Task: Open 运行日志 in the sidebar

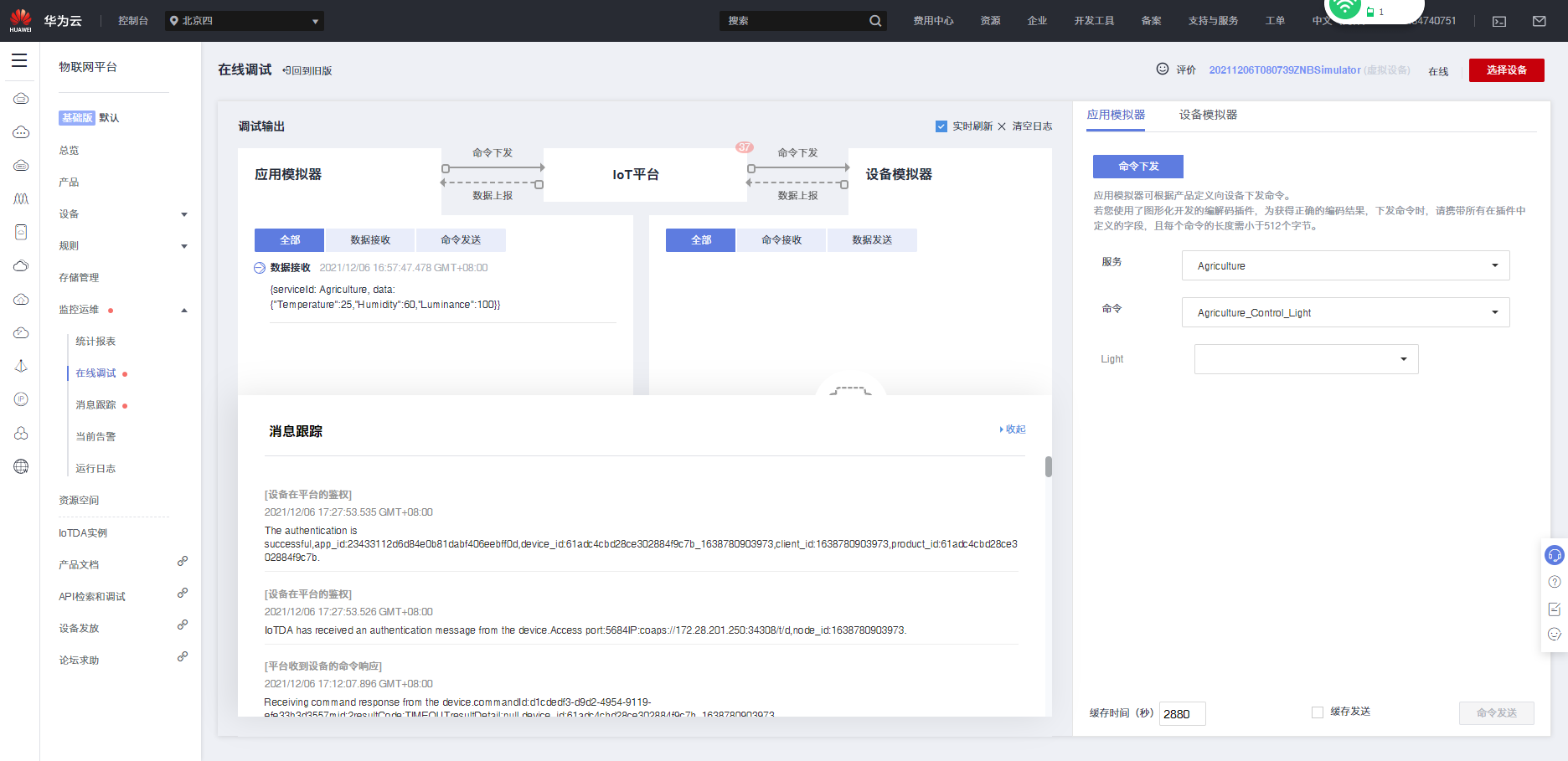Action: [x=95, y=469]
